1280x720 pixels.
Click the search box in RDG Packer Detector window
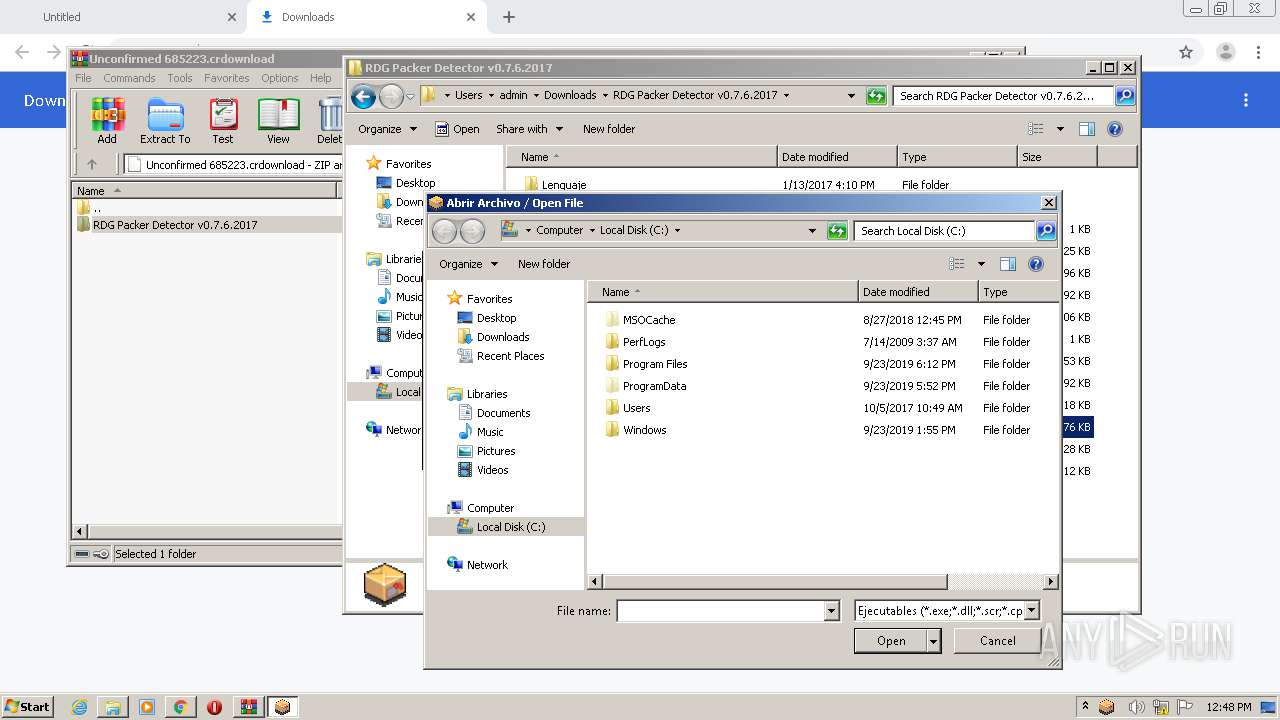pyautogui.click(x=1003, y=96)
